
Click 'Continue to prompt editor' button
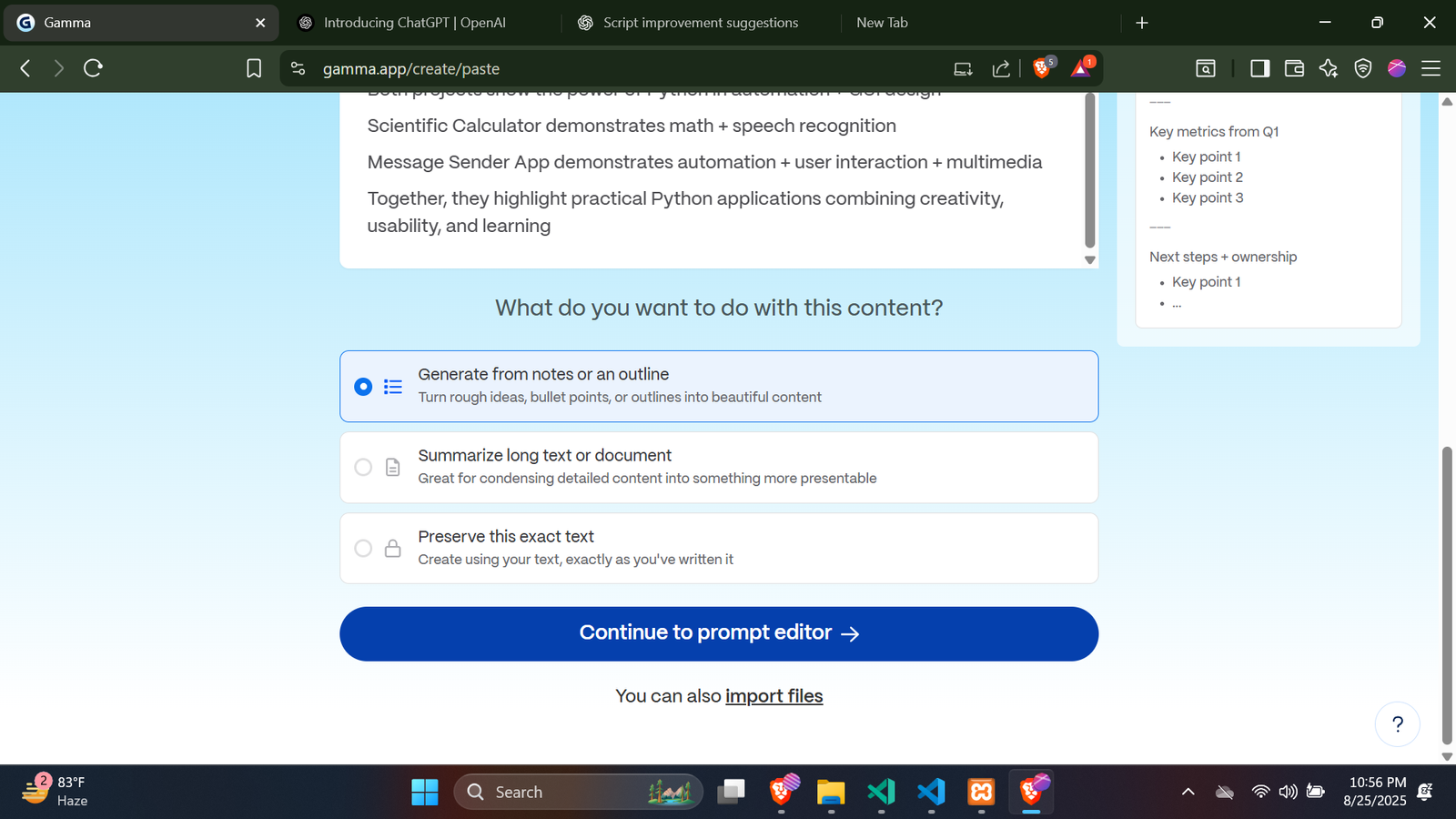pyautogui.click(x=719, y=633)
